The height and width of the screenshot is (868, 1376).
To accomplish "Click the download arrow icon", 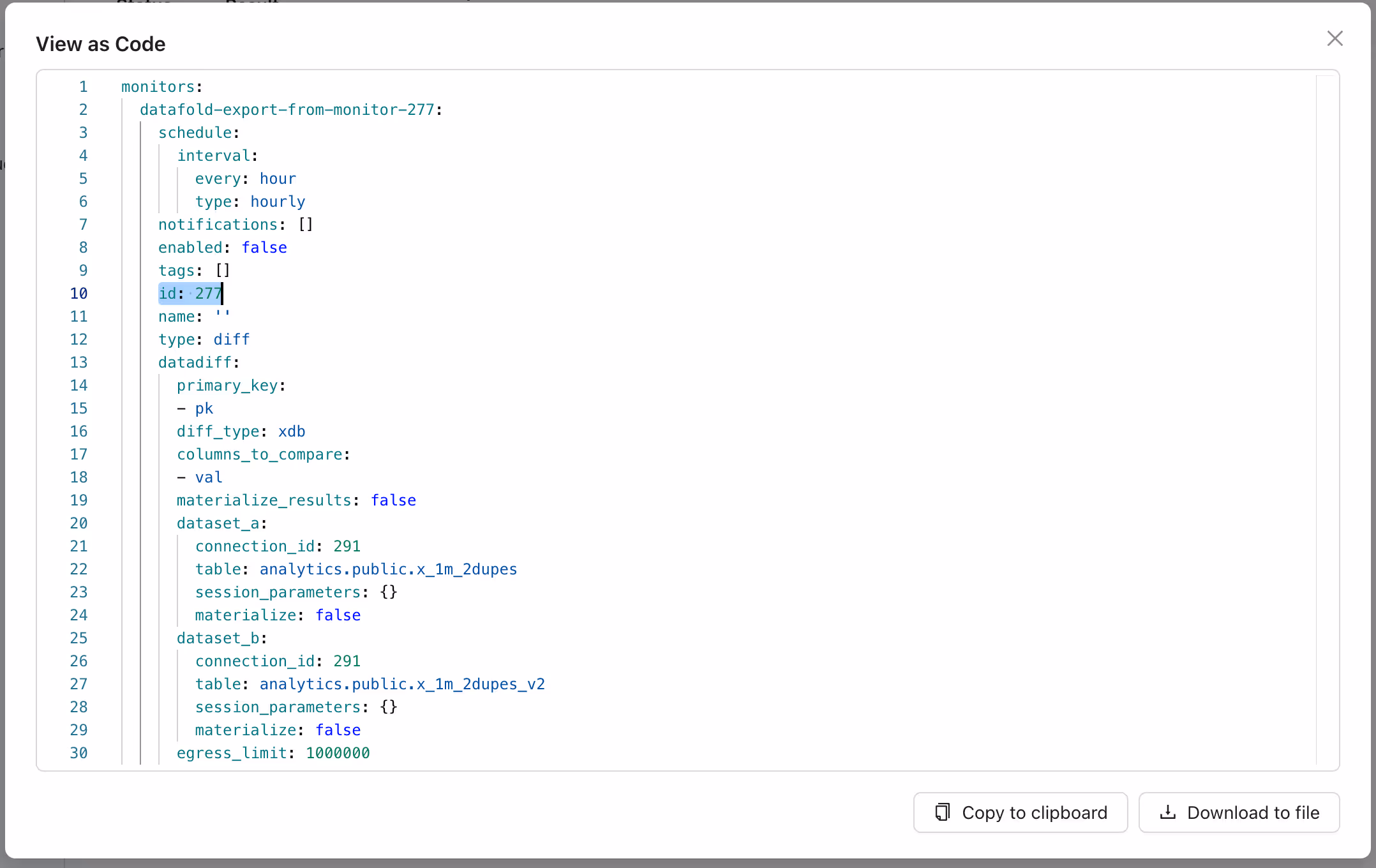I will [1167, 812].
